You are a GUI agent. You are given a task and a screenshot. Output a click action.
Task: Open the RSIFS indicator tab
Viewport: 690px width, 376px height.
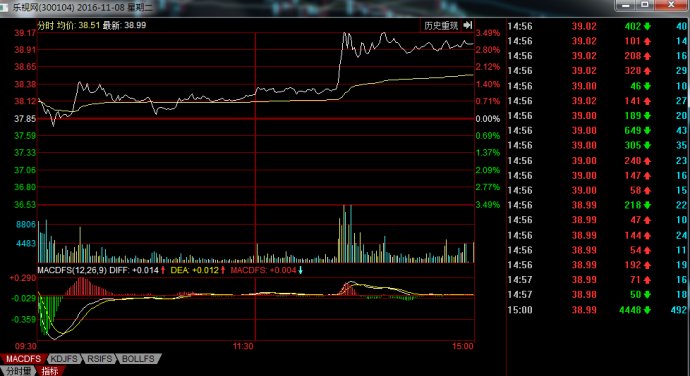[99, 359]
